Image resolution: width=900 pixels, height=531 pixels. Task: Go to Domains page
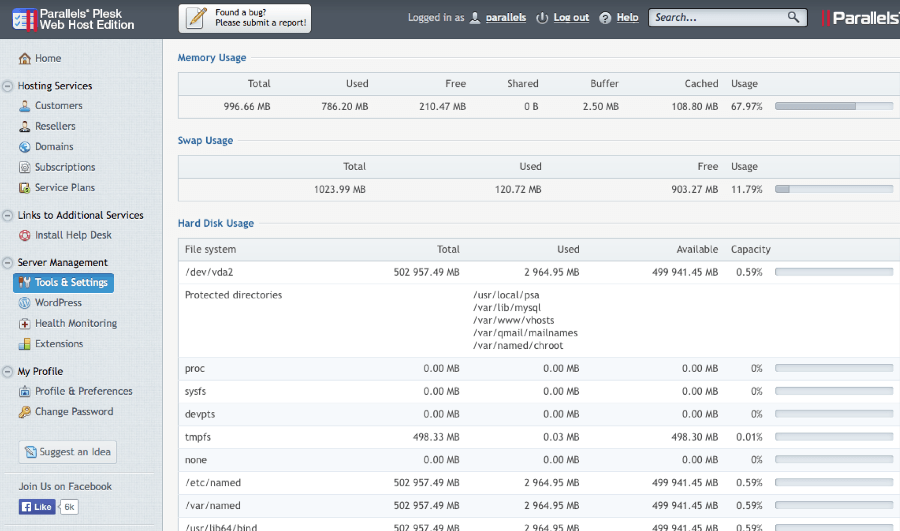pyautogui.click(x=54, y=146)
